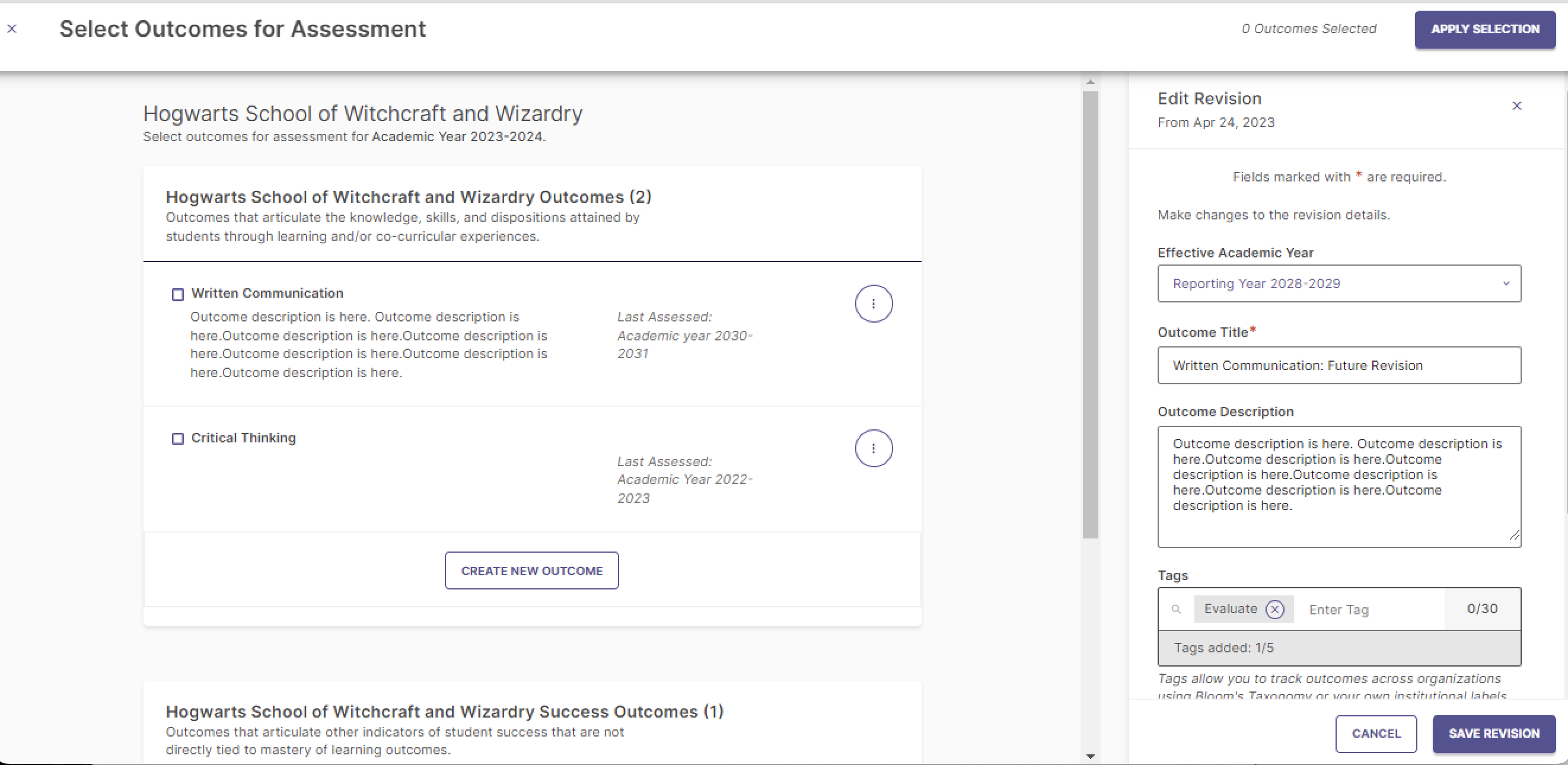Click 'Academic year 2030-2031' last assessed text
This screenshot has height=765, width=1568.
point(684,345)
